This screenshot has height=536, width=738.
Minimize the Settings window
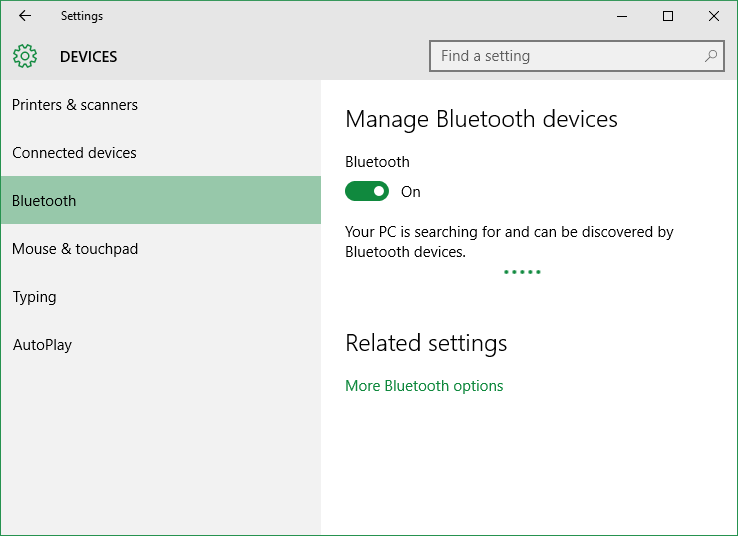pos(622,16)
